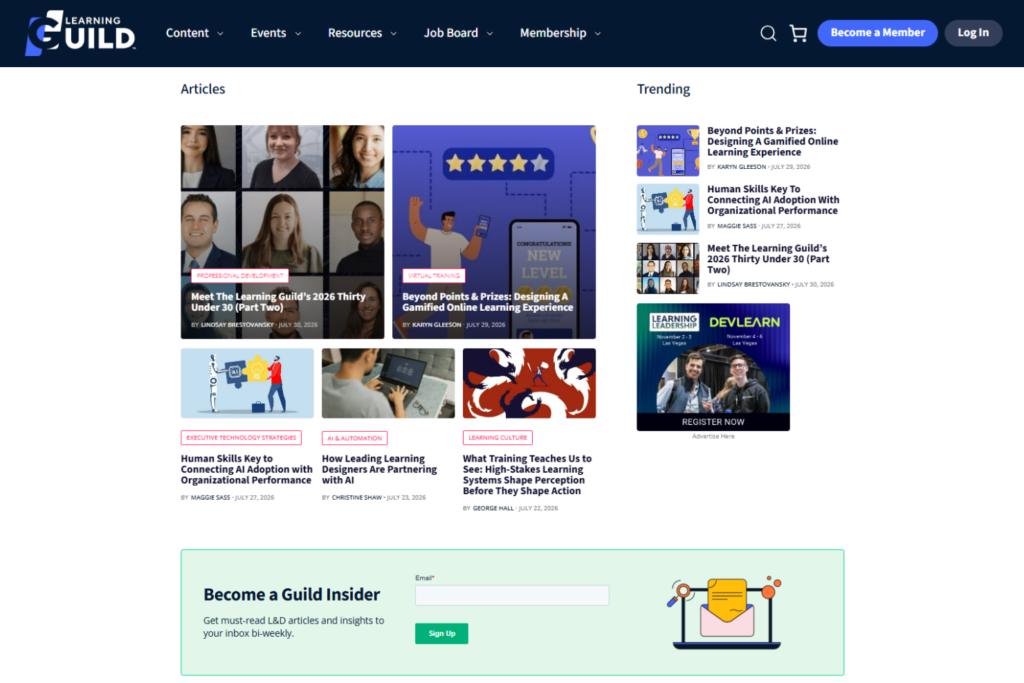The width and height of the screenshot is (1024, 683).
Task: Click author Lindsay Brestovansky in Trending
Action: pos(754,285)
